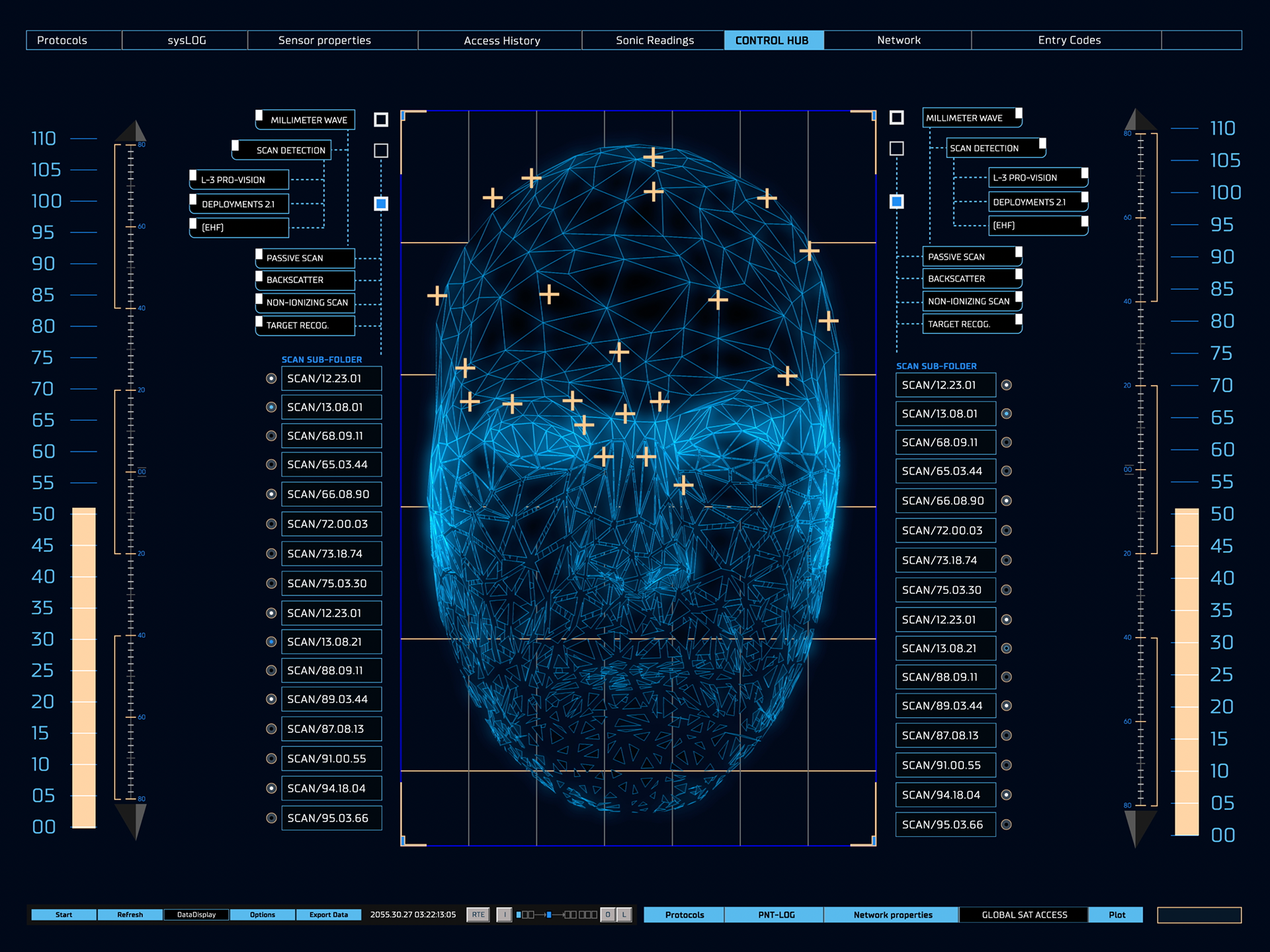The image size is (1270, 952).
Task: Click the O button in bottom bar
Action: (x=607, y=915)
